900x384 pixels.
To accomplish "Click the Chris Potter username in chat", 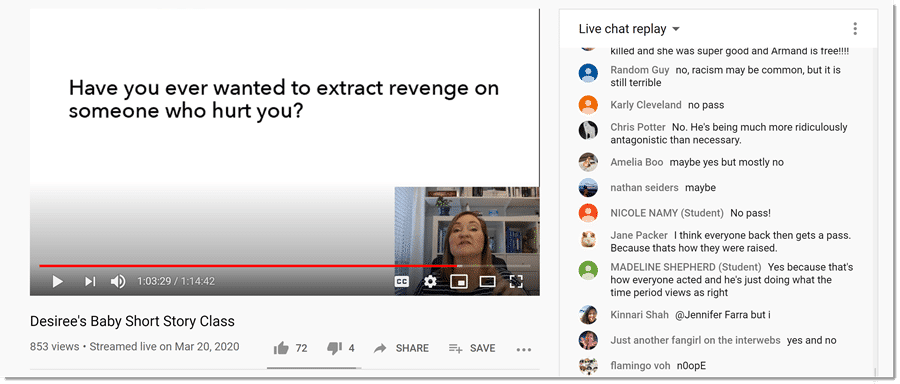I will (x=638, y=127).
